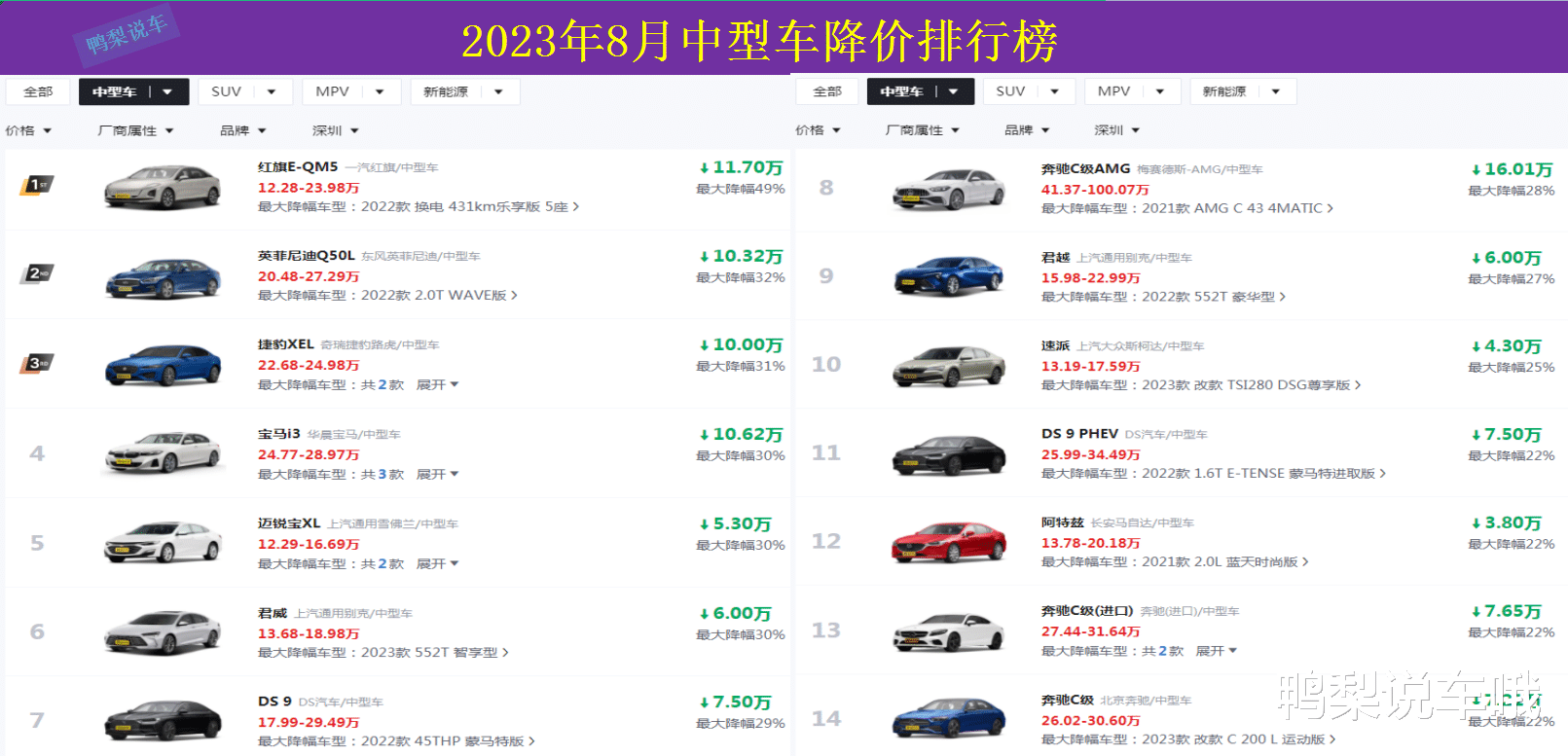Expand 展开 models list for 捷豹XEL
Viewport: 1568px width, 756px height.
coord(437,385)
